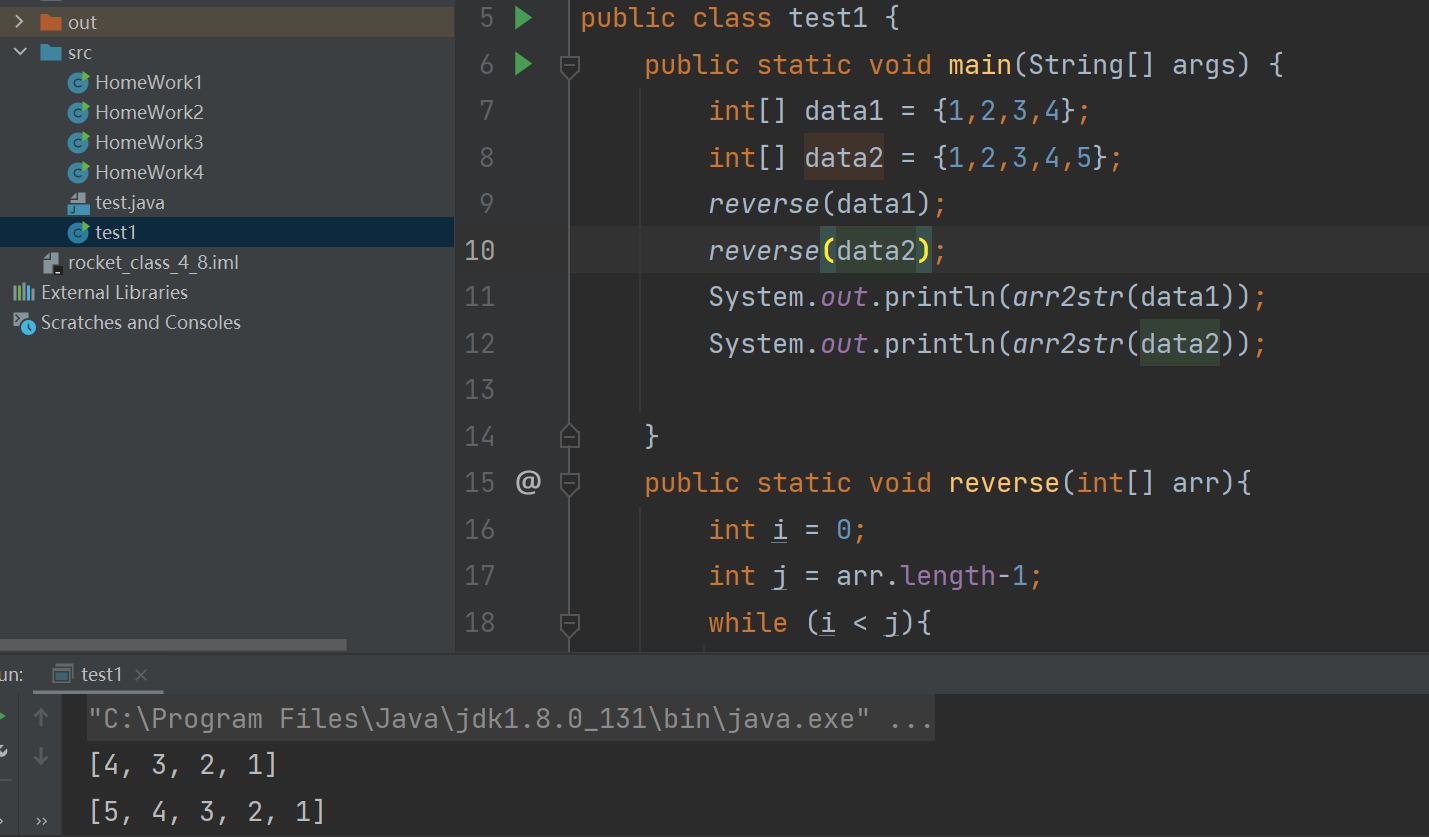This screenshot has height=837, width=1429.
Task: Select test.java in the project tree
Action: [130, 202]
